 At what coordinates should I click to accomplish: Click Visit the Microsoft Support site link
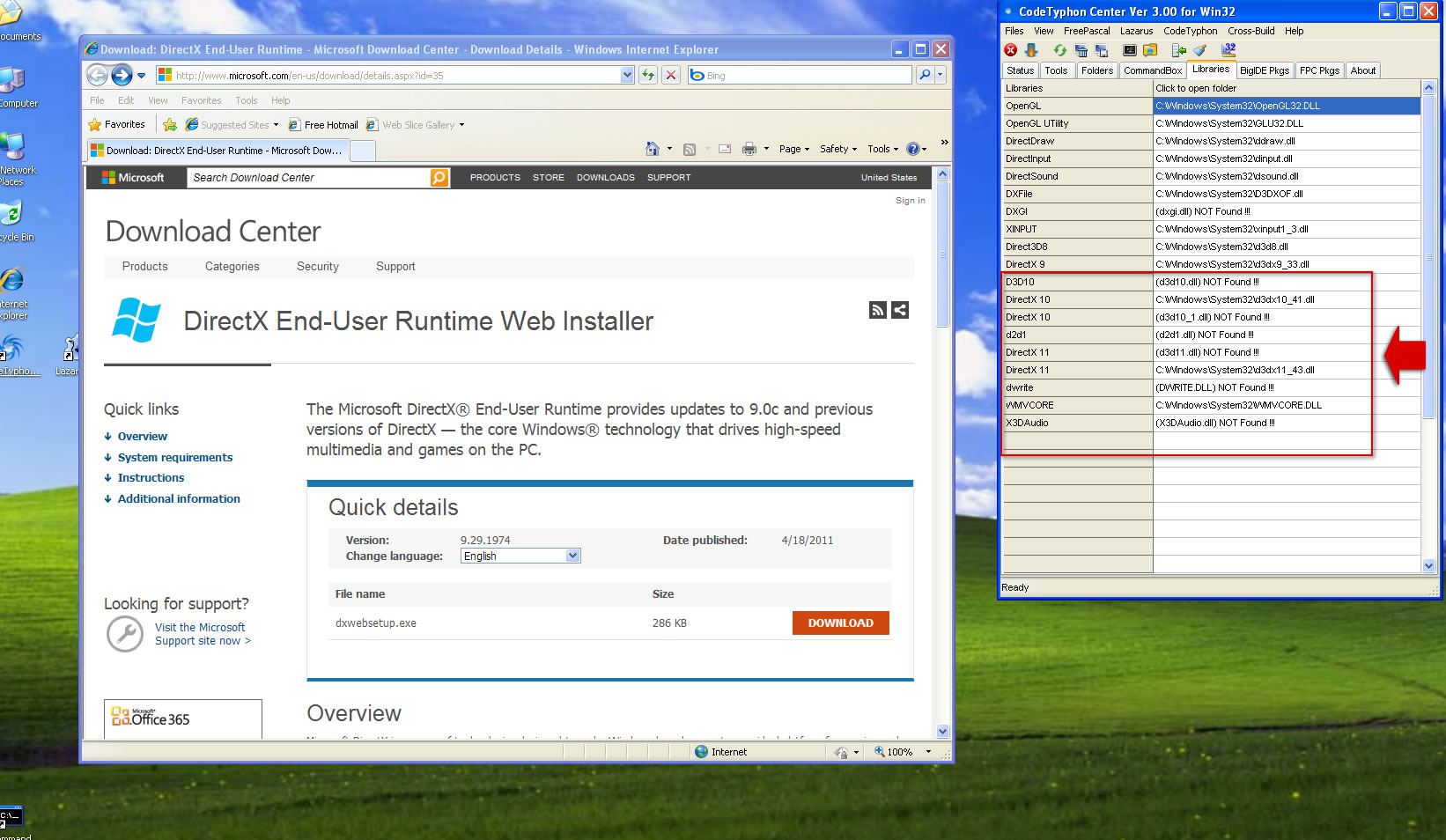(203, 634)
